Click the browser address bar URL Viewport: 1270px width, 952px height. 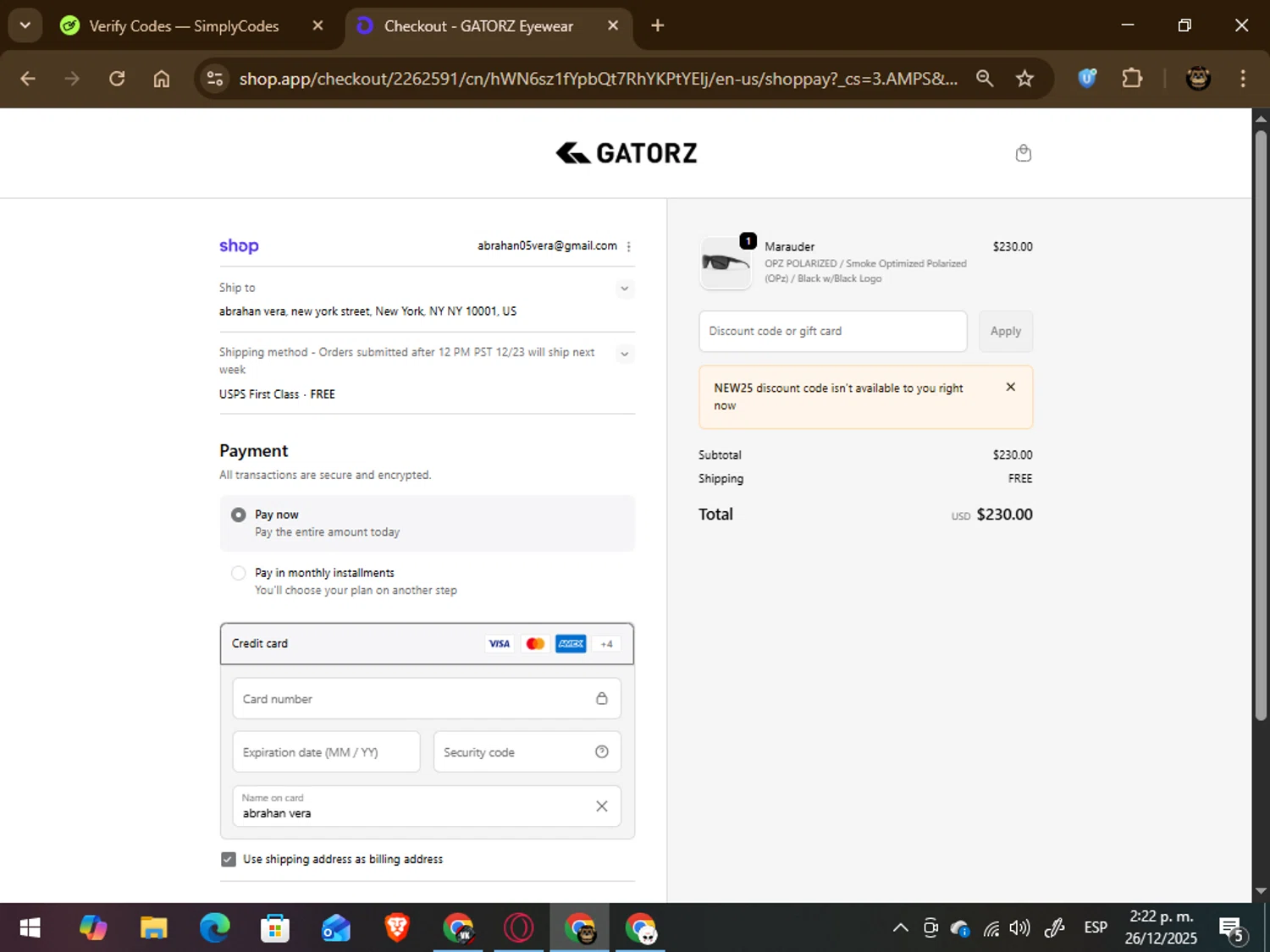pyautogui.click(x=598, y=79)
